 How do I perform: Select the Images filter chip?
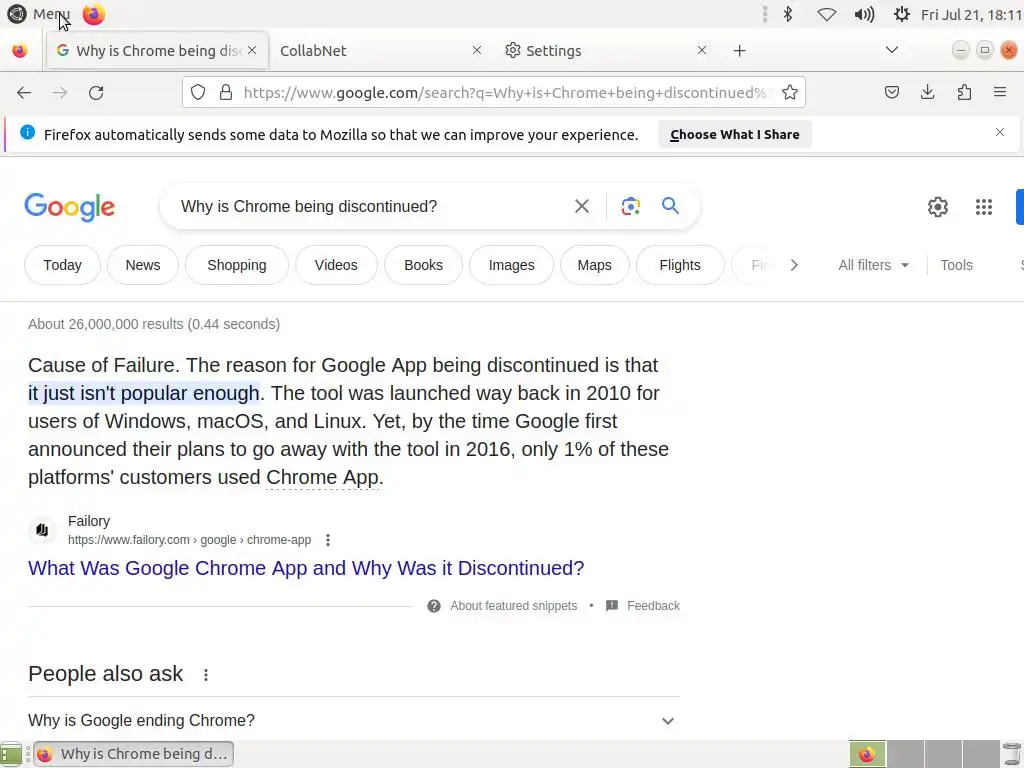(x=511, y=265)
